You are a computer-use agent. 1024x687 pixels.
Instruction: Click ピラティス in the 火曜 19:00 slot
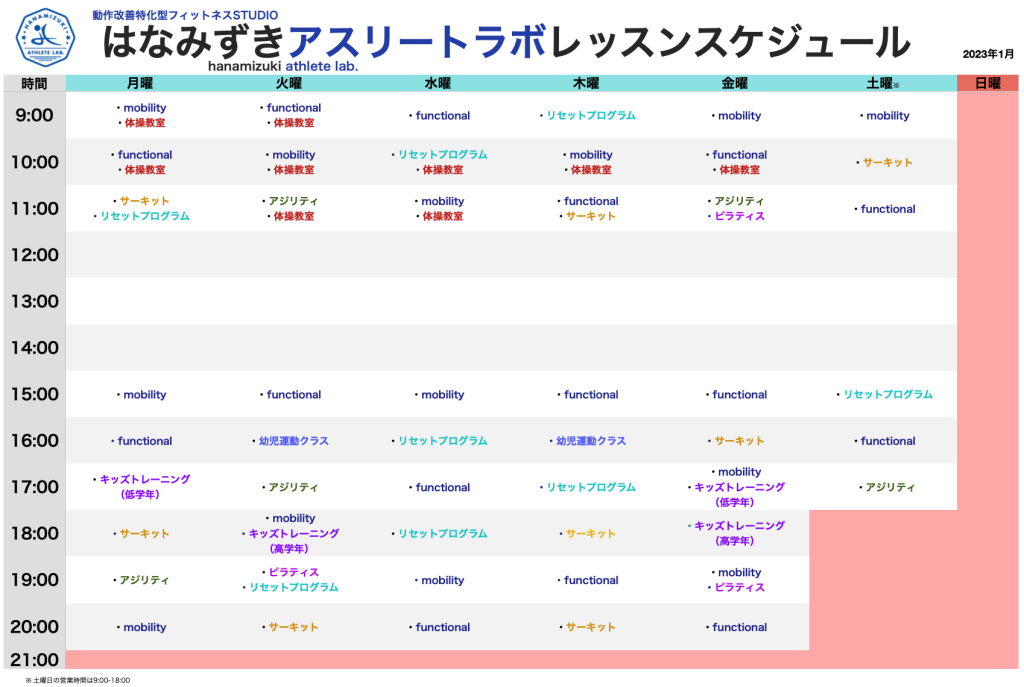tap(294, 572)
